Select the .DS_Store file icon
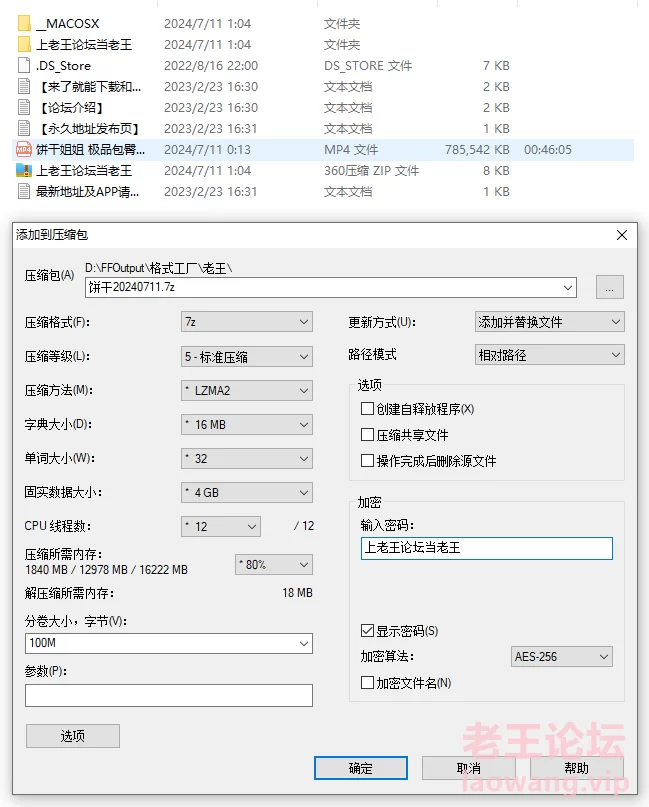This screenshot has height=807, width=649. pos(24,66)
